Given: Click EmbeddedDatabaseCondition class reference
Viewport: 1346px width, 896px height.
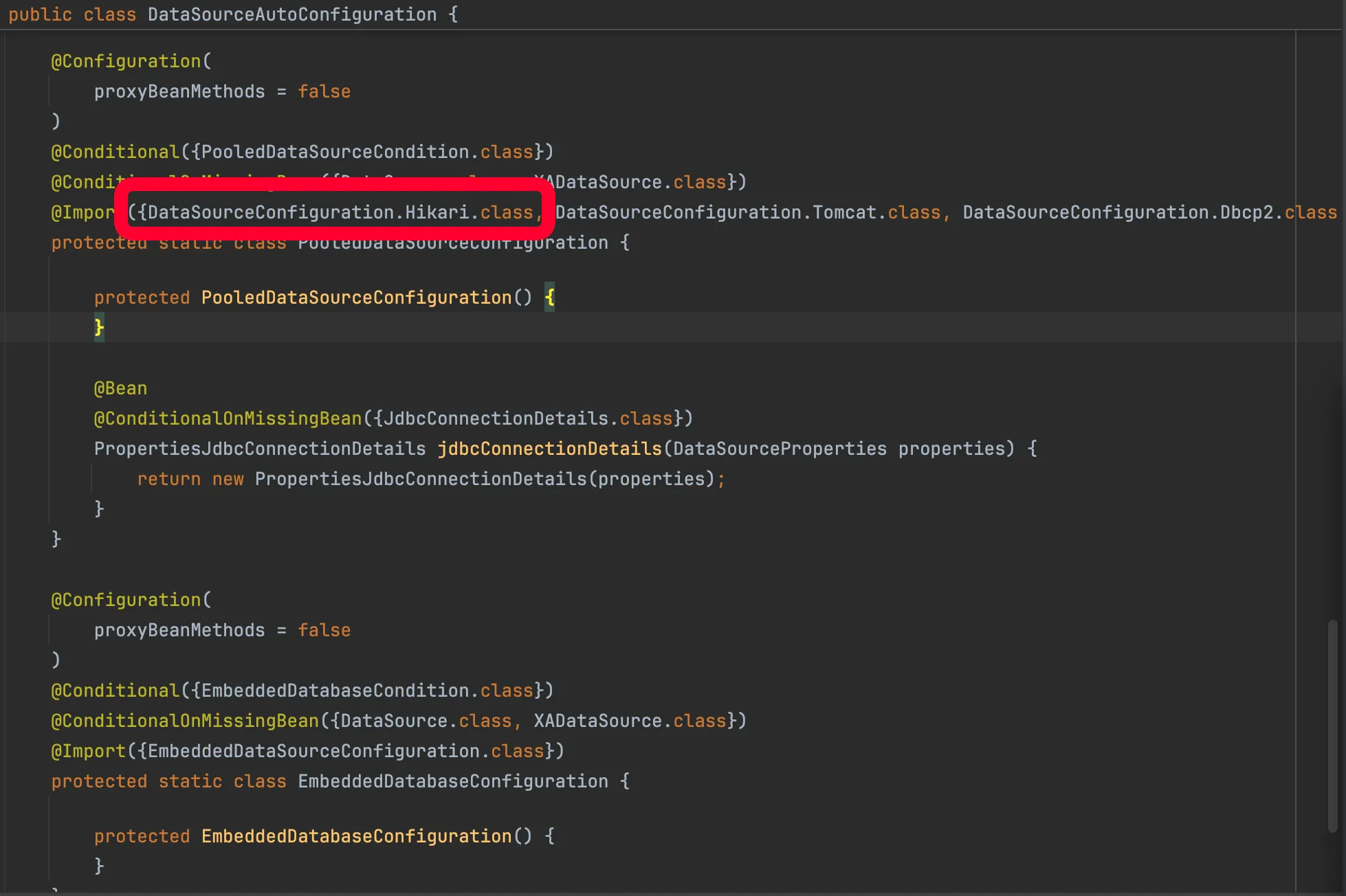Looking at the screenshot, I should (x=335, y=691).
